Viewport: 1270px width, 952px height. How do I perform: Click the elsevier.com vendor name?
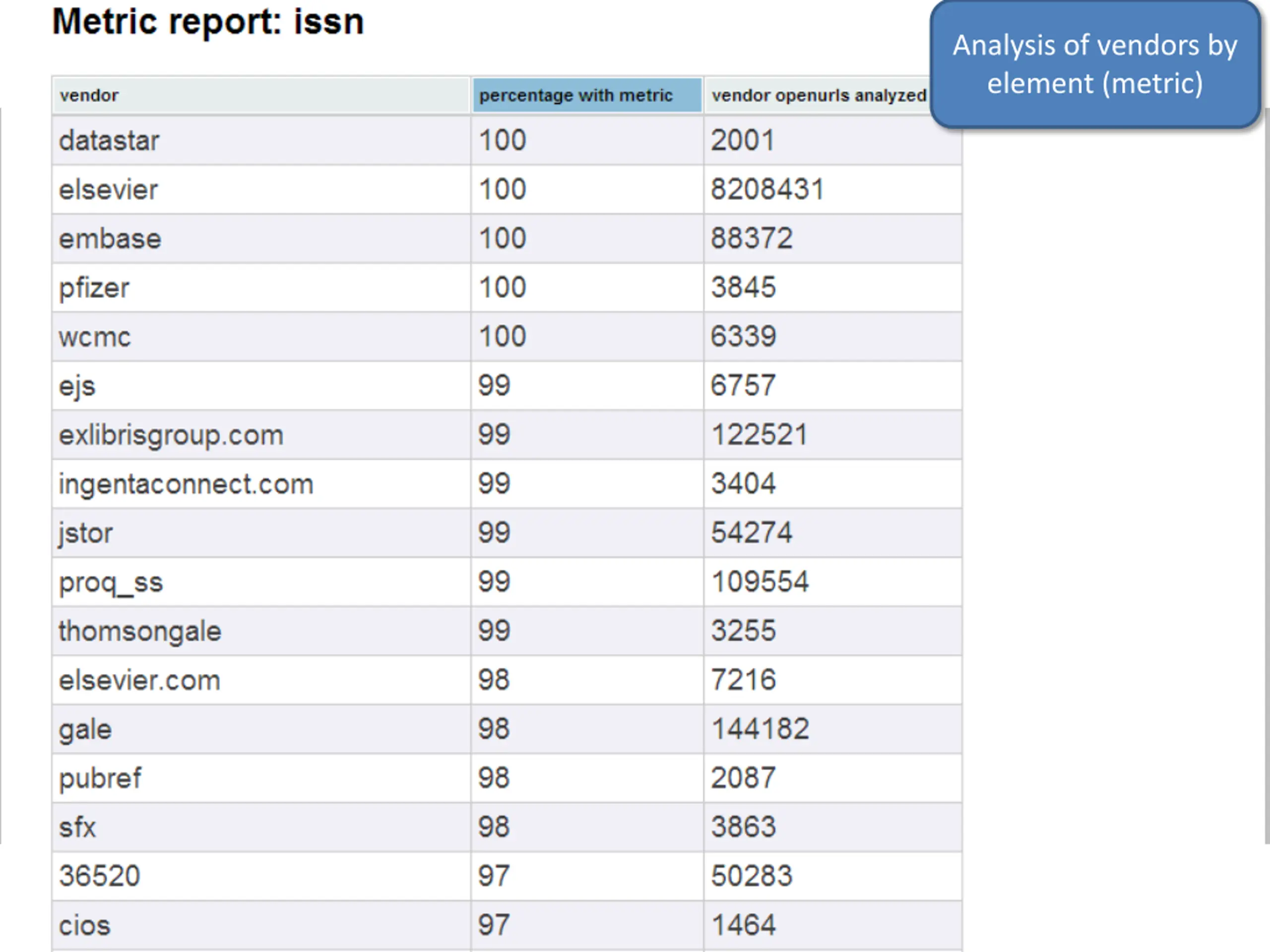[x=139, y=681]
